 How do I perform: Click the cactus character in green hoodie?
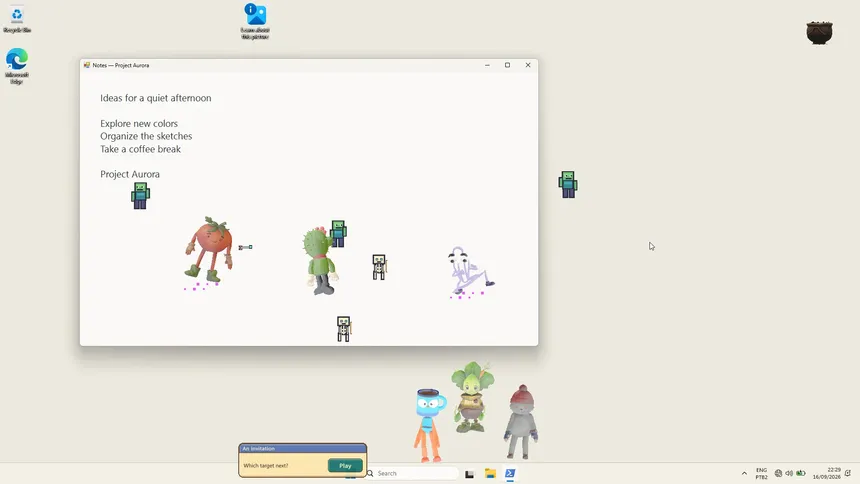[x=321, y=262]
